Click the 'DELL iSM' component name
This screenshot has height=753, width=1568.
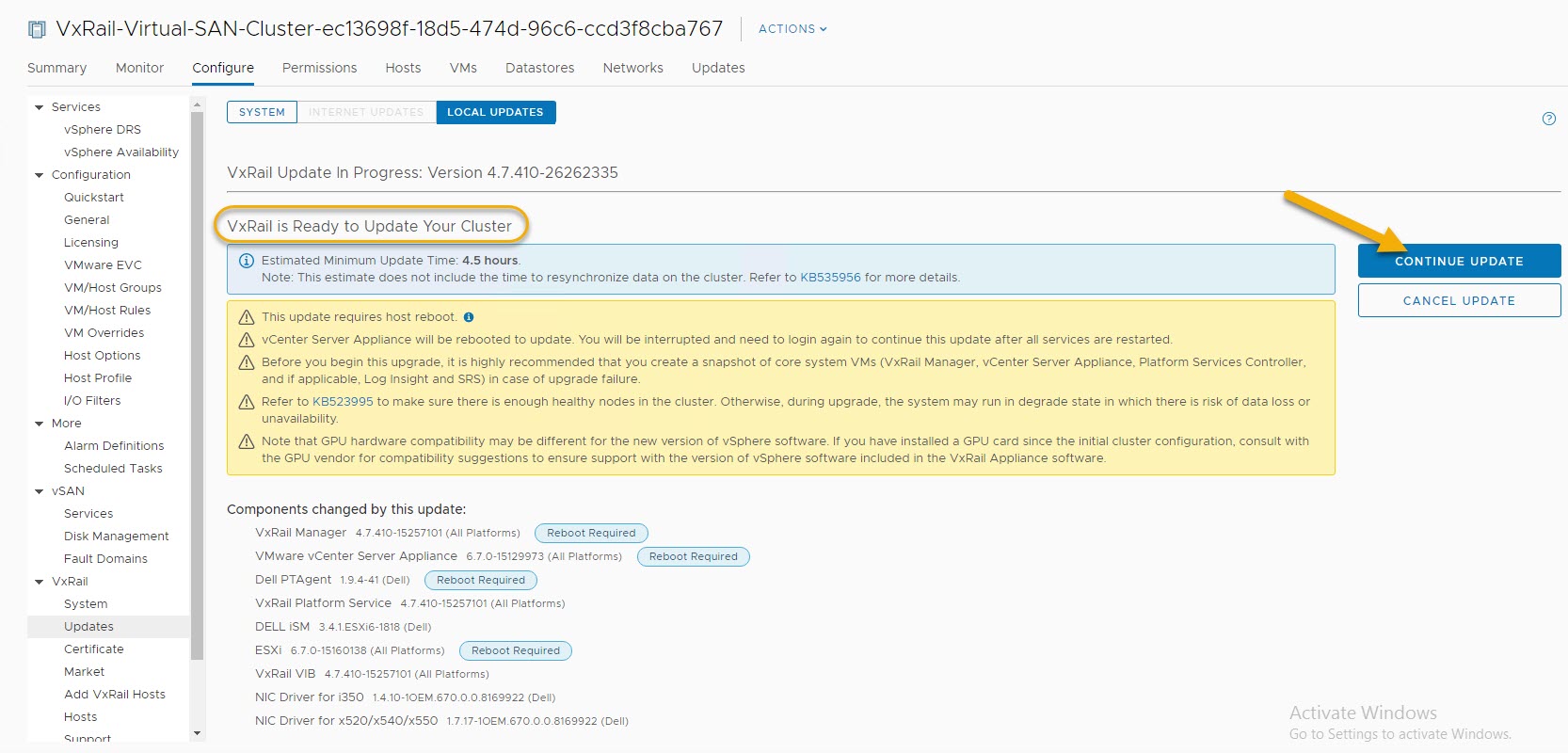point(282,627)
